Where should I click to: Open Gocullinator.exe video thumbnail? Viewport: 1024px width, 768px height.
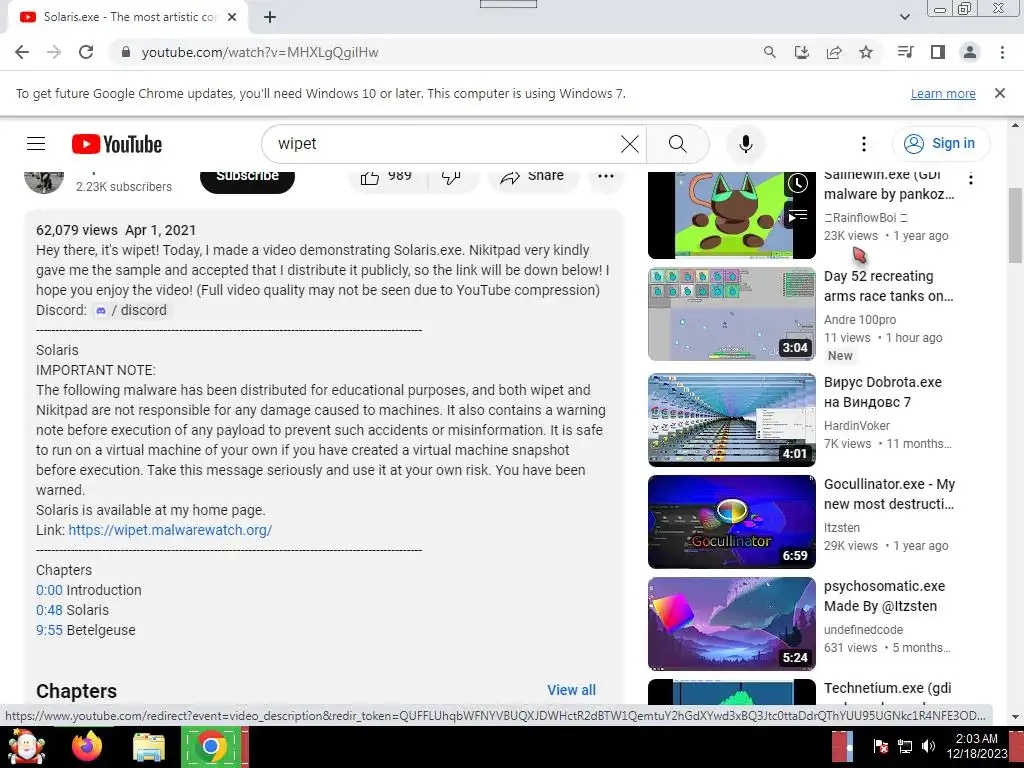(x=731, y=521)
